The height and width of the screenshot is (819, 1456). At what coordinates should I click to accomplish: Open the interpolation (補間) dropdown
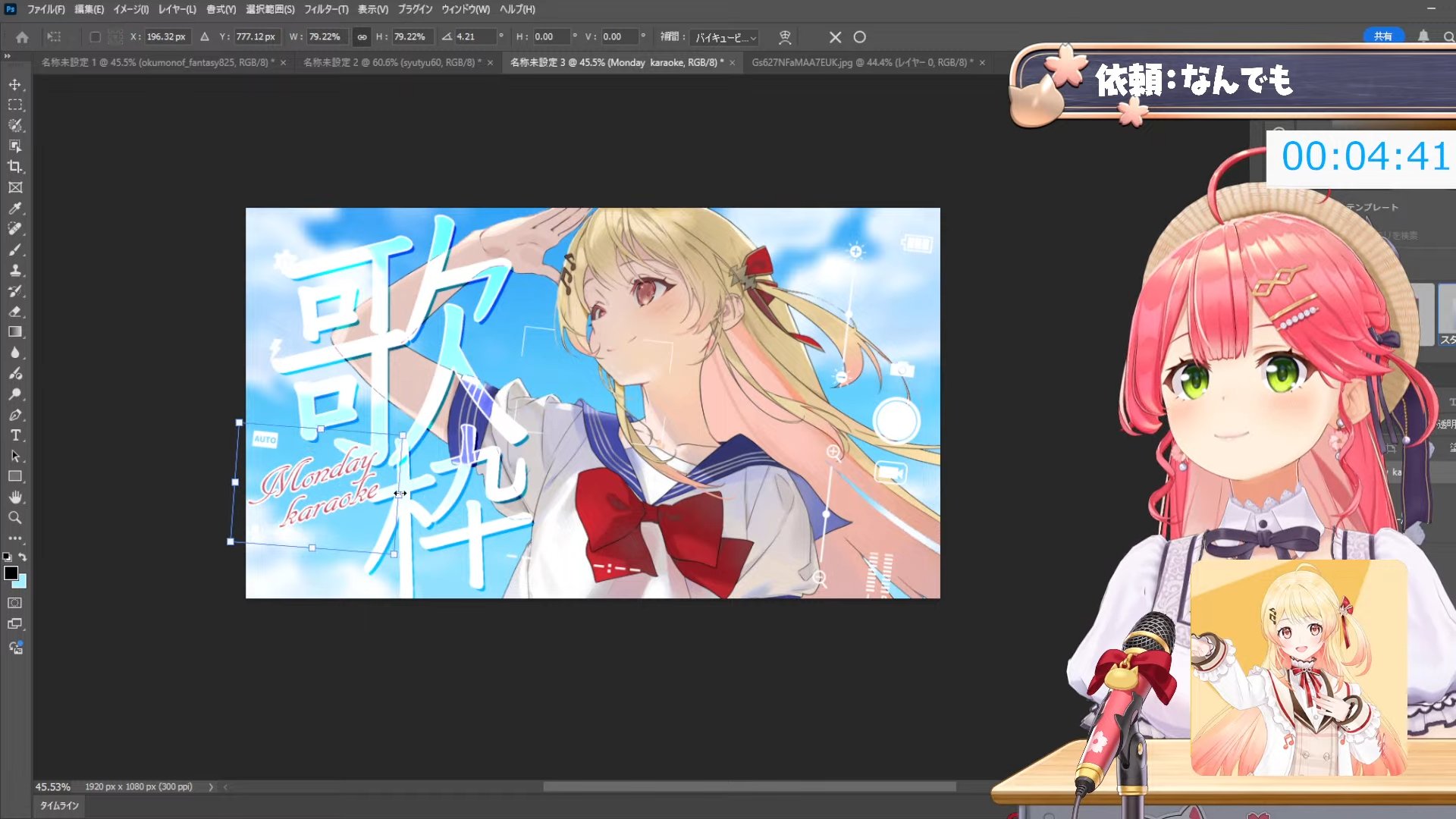726,37
